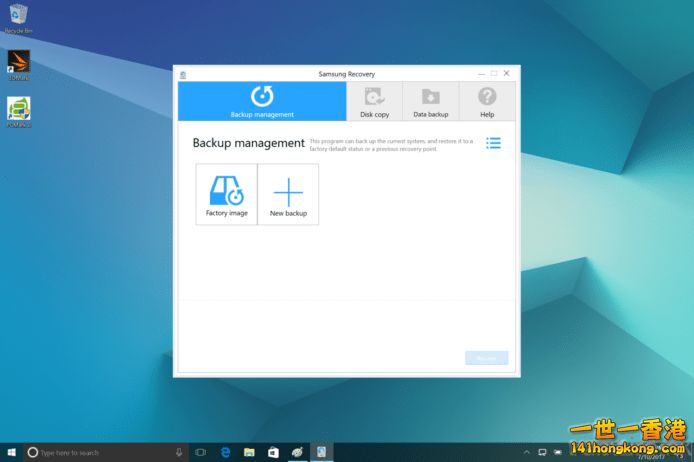This screenshot has width=694, height=462.
Task: Launch Microsoft Edge from the taskbar
Action: tap(225, 452)
